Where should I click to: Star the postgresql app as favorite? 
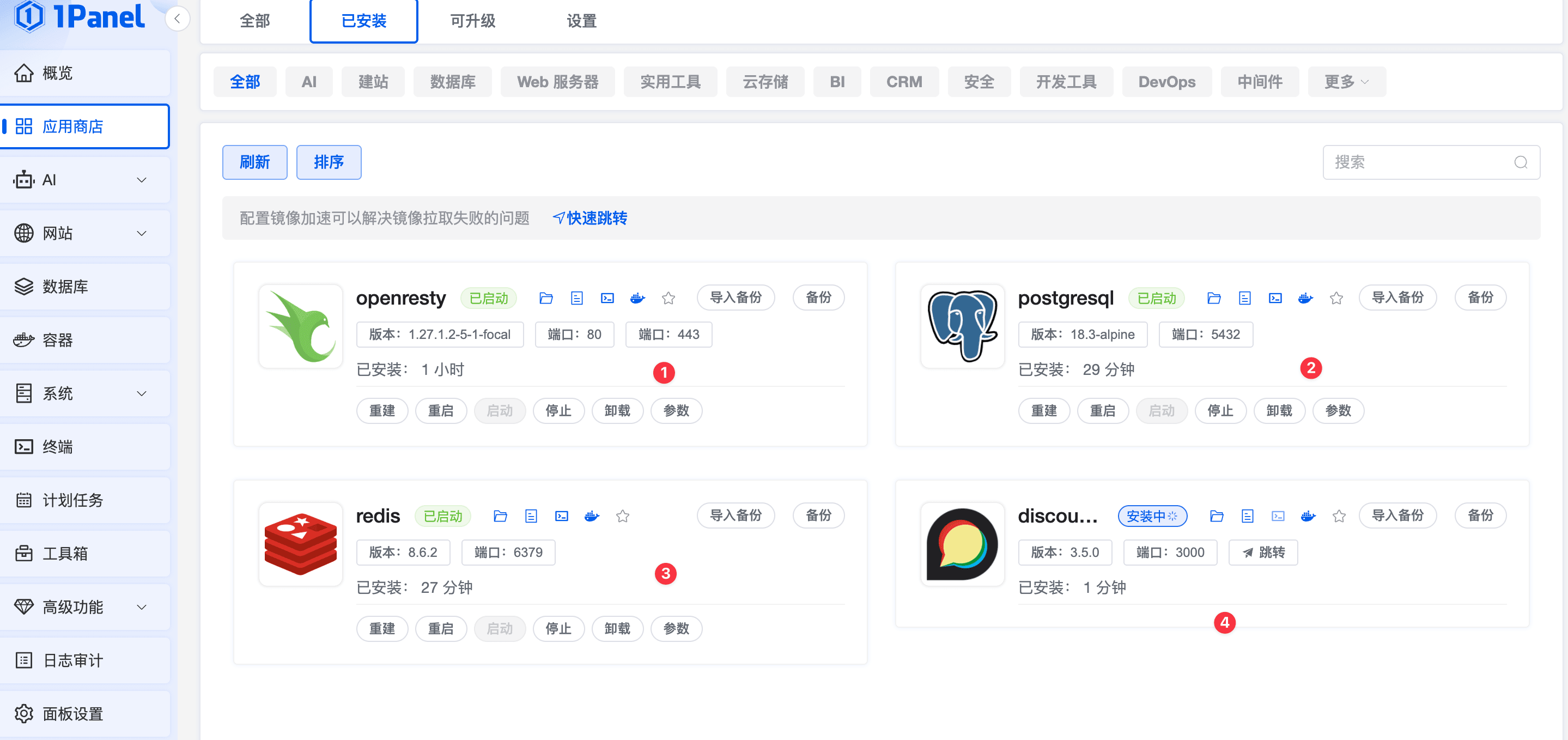(x=1336, y=298)
